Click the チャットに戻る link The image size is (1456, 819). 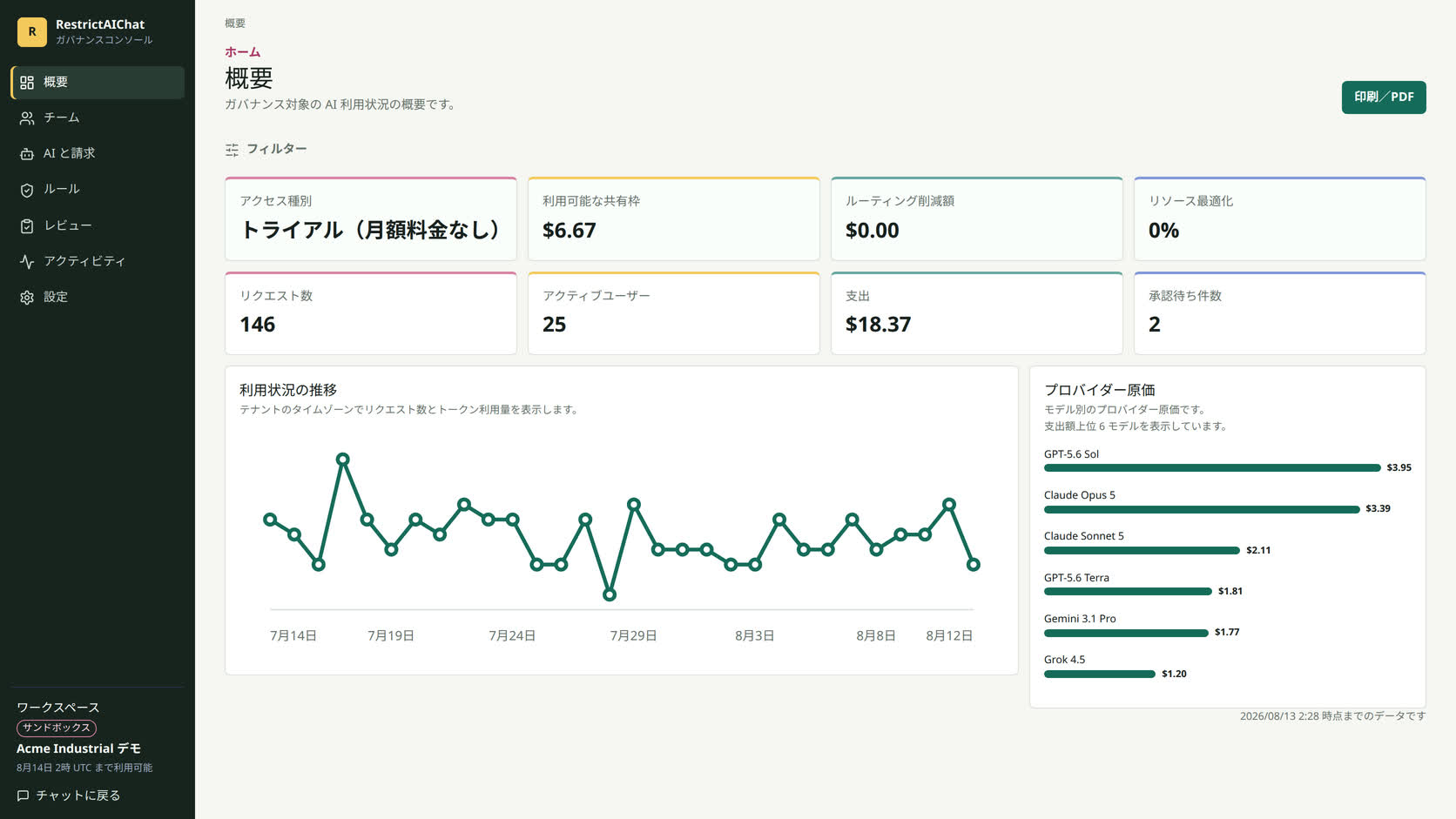pyautogui.click(x=69, y=796)
